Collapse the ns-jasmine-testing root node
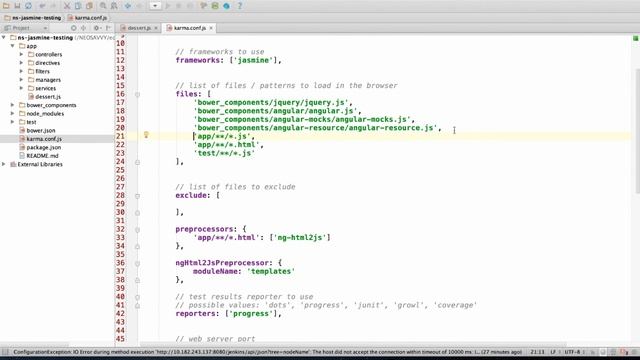Image resolution: width=640 pixels, height=360 pixels. (4, 37)
